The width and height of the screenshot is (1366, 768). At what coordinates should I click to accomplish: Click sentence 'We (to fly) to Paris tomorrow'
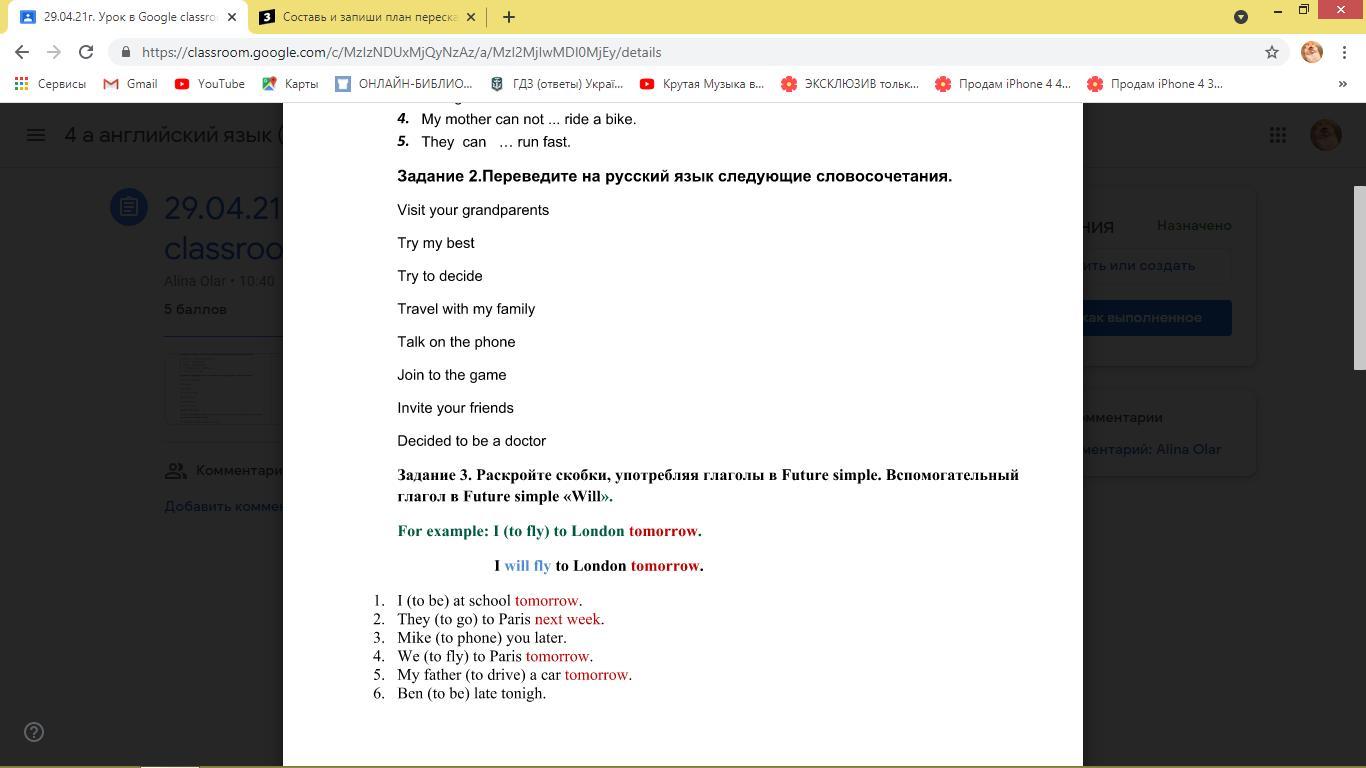tap(495, 656)
